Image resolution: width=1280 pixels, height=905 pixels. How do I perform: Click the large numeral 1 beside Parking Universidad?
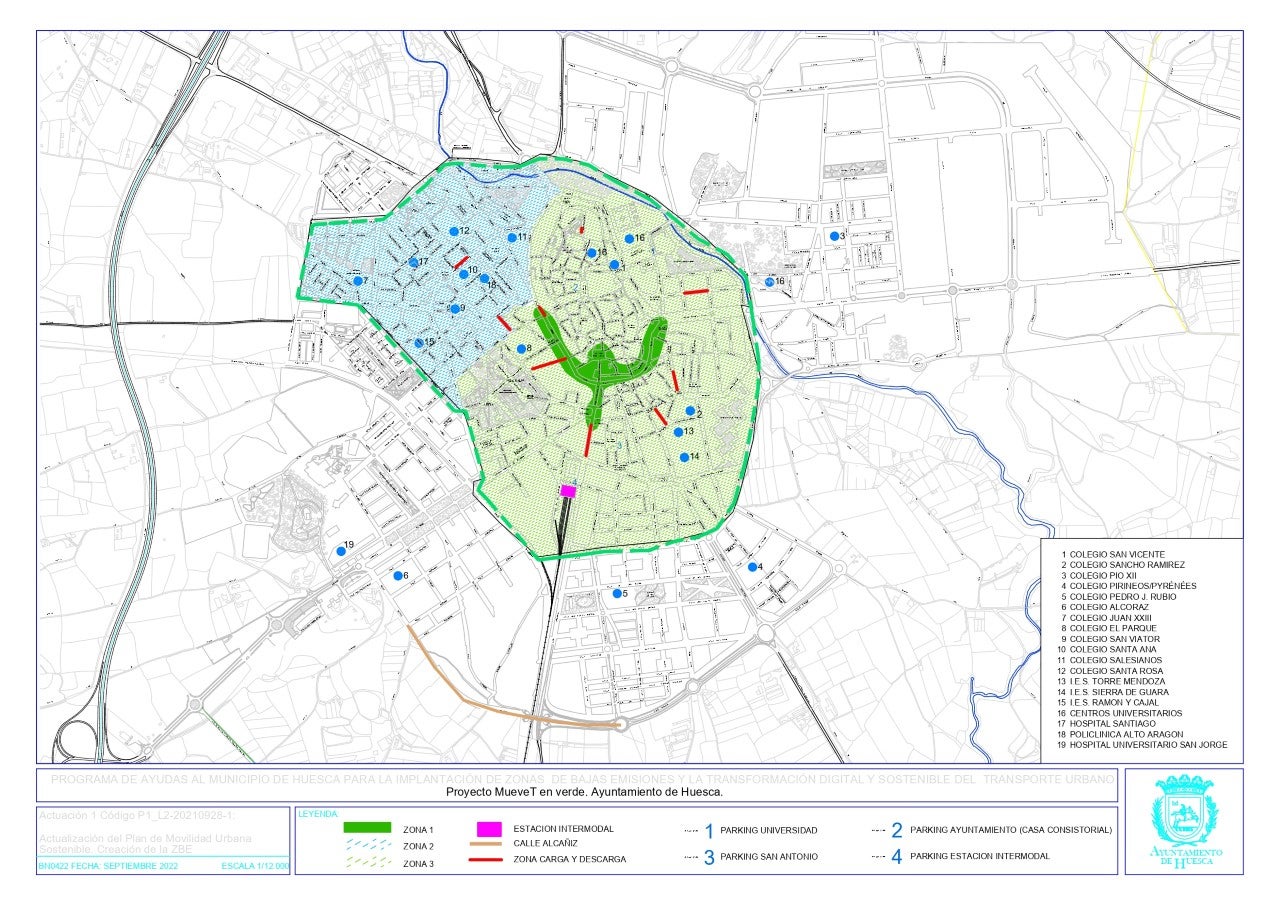(709, 831)
